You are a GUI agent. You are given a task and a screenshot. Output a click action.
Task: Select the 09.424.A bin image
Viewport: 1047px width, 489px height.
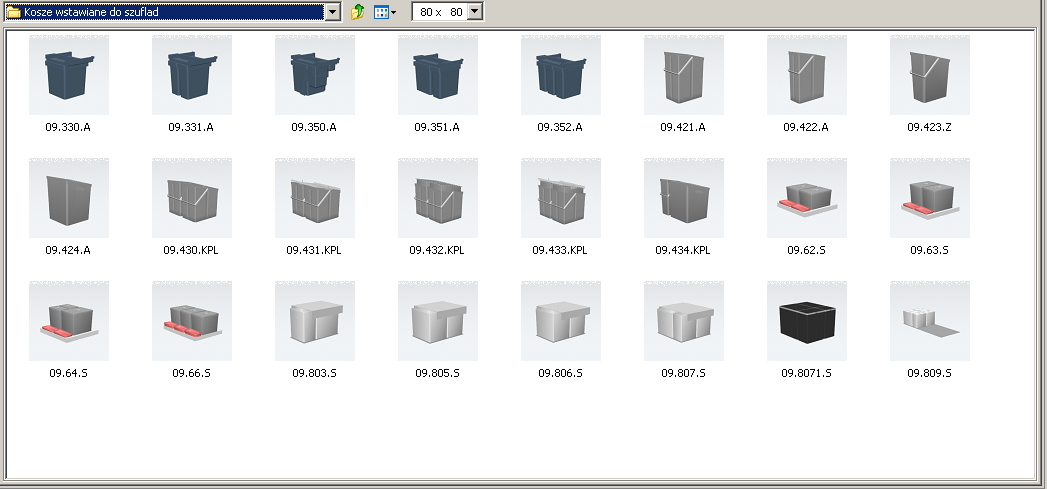(x=69, y=198)
